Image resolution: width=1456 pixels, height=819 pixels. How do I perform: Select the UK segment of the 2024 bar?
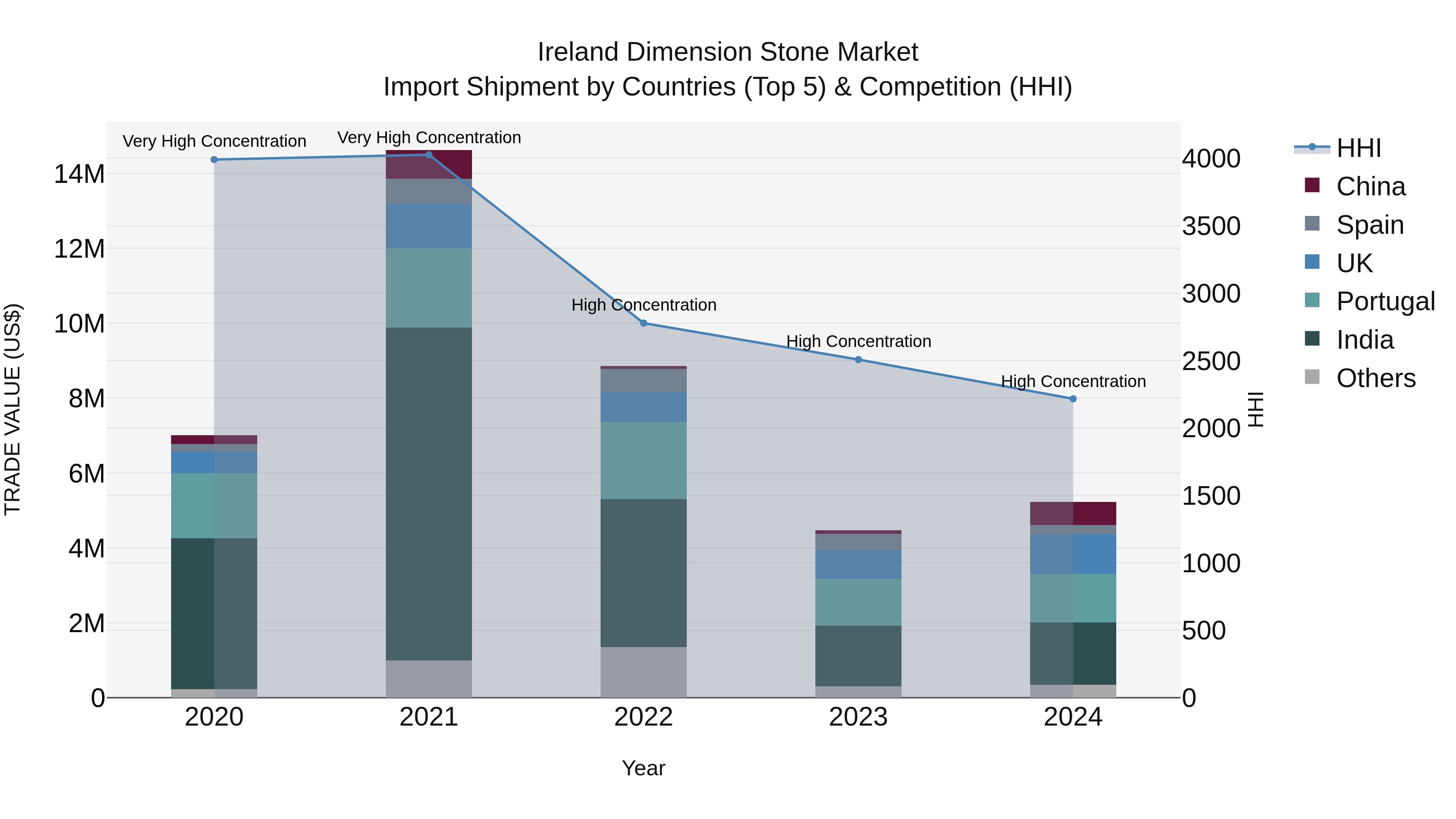(x=1073, y=554)
